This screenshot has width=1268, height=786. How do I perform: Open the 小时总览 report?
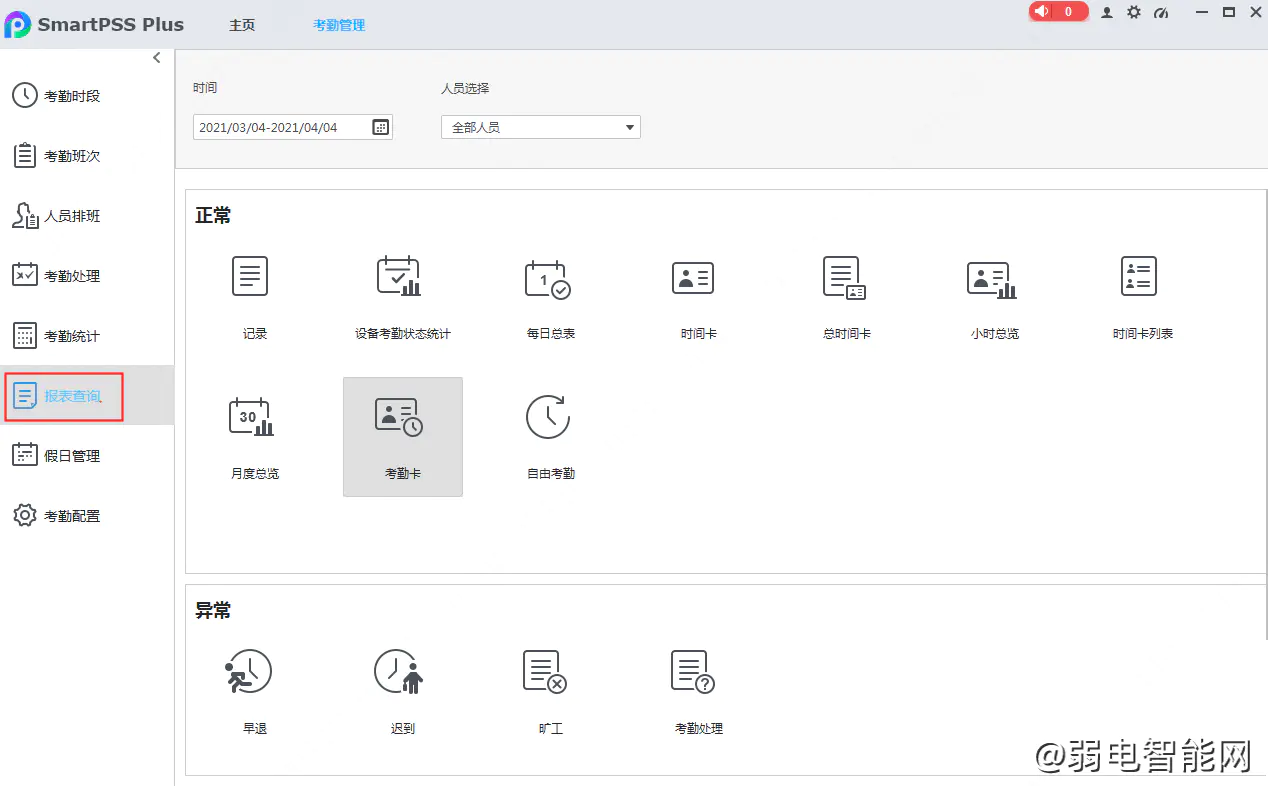coord(992,280)
